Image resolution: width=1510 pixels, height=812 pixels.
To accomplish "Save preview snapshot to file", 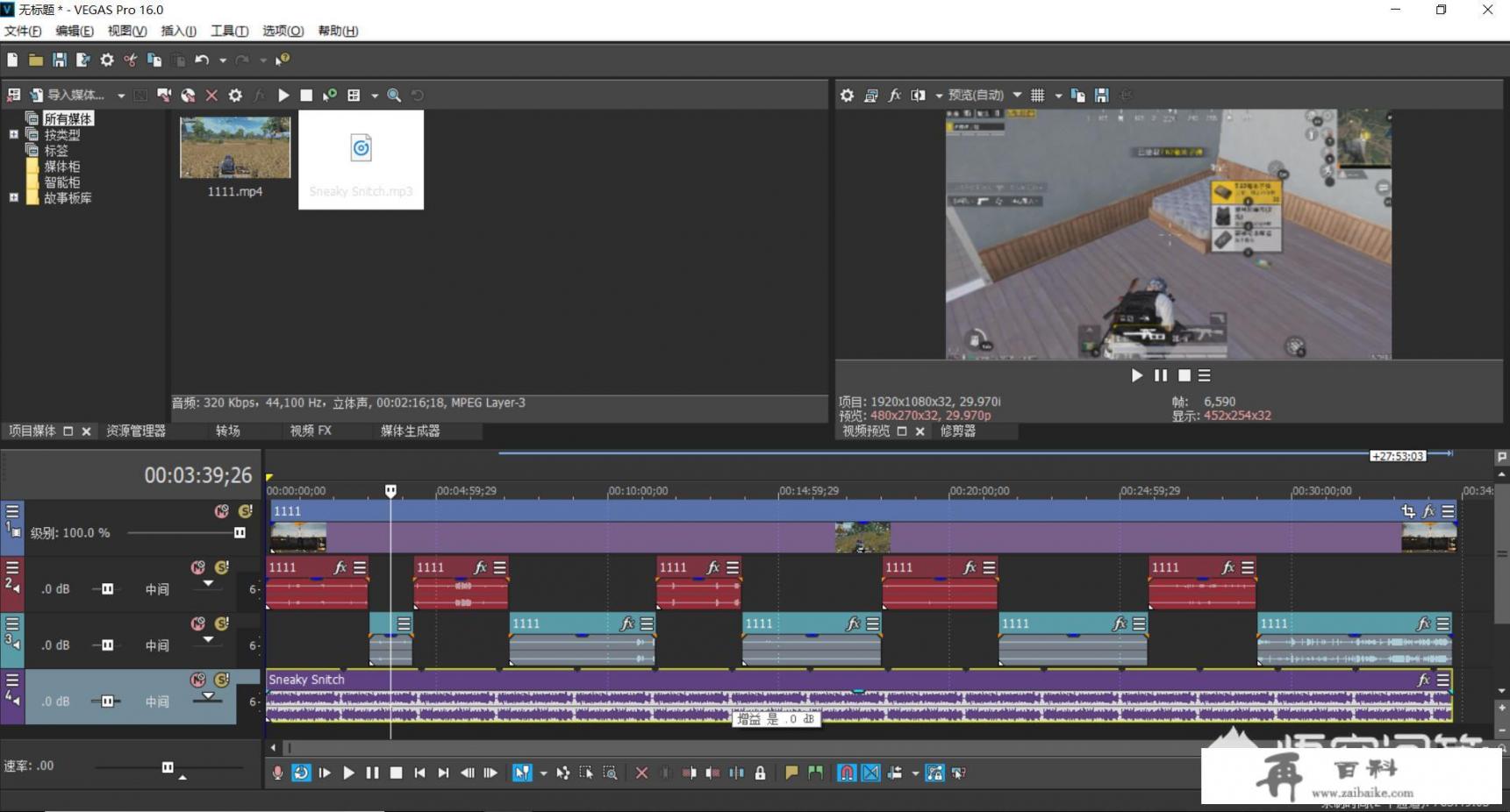I will pyautogui.click(x=1102, y=95).
